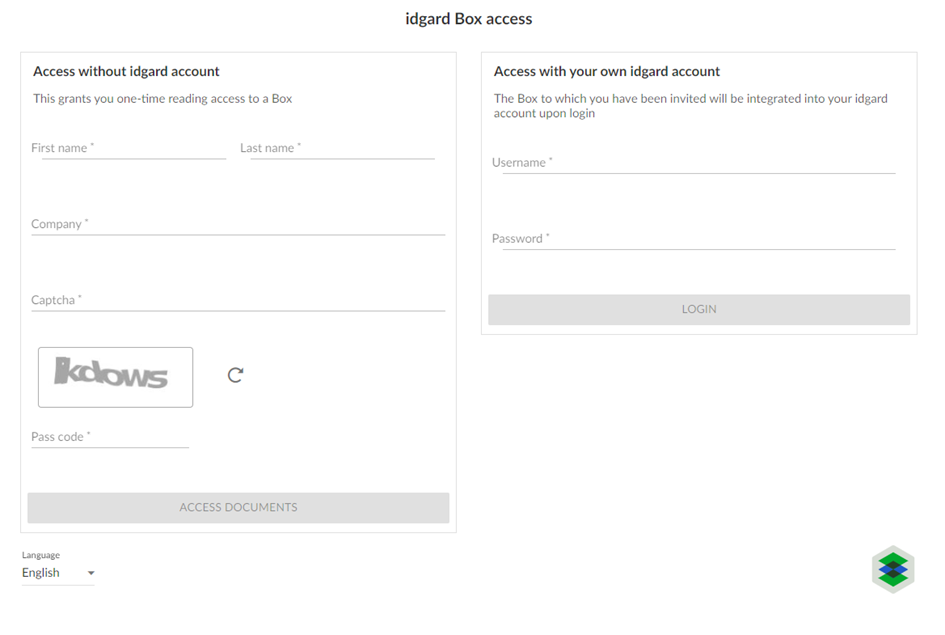This screenshot has height=635, width=945.
Task: Refresh the captcha image
Action: pos(235,375)
